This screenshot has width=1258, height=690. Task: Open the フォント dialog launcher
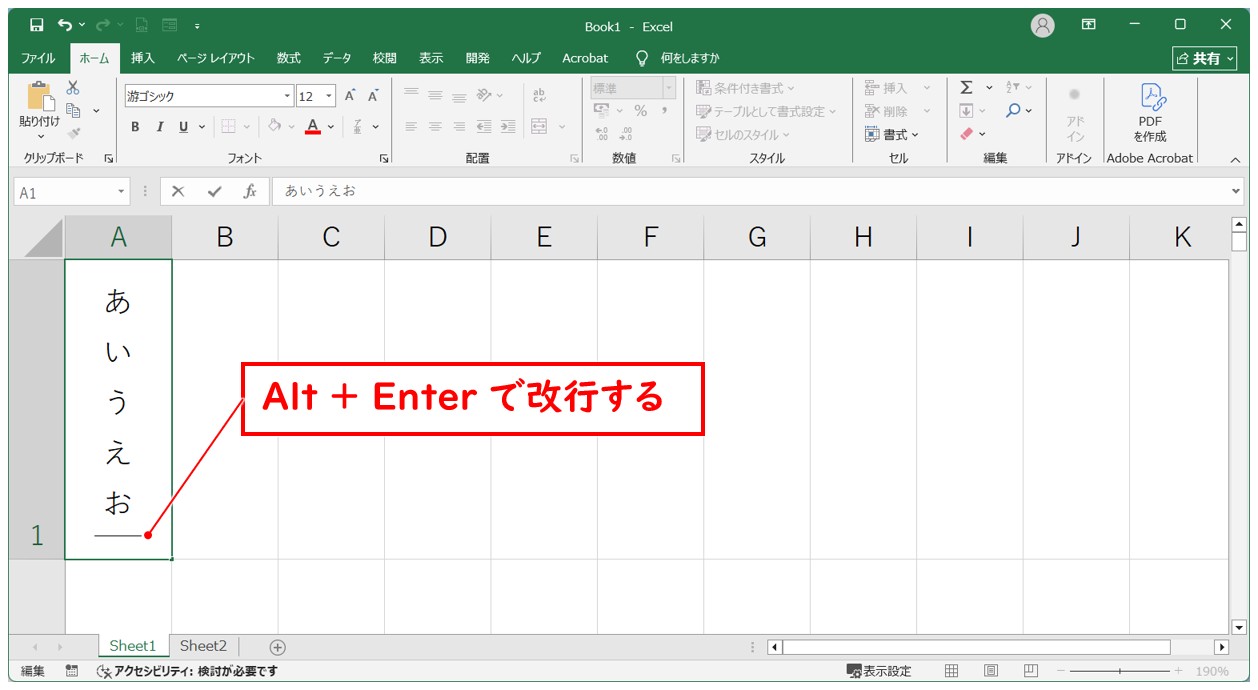(384, 159)
